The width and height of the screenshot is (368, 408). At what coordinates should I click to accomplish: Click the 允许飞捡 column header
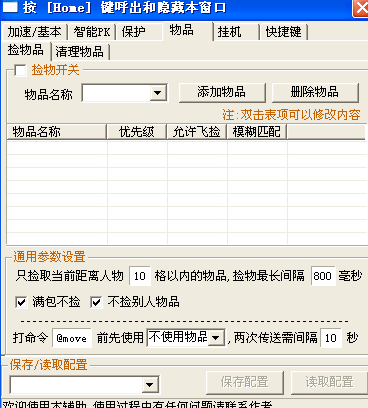197,132
